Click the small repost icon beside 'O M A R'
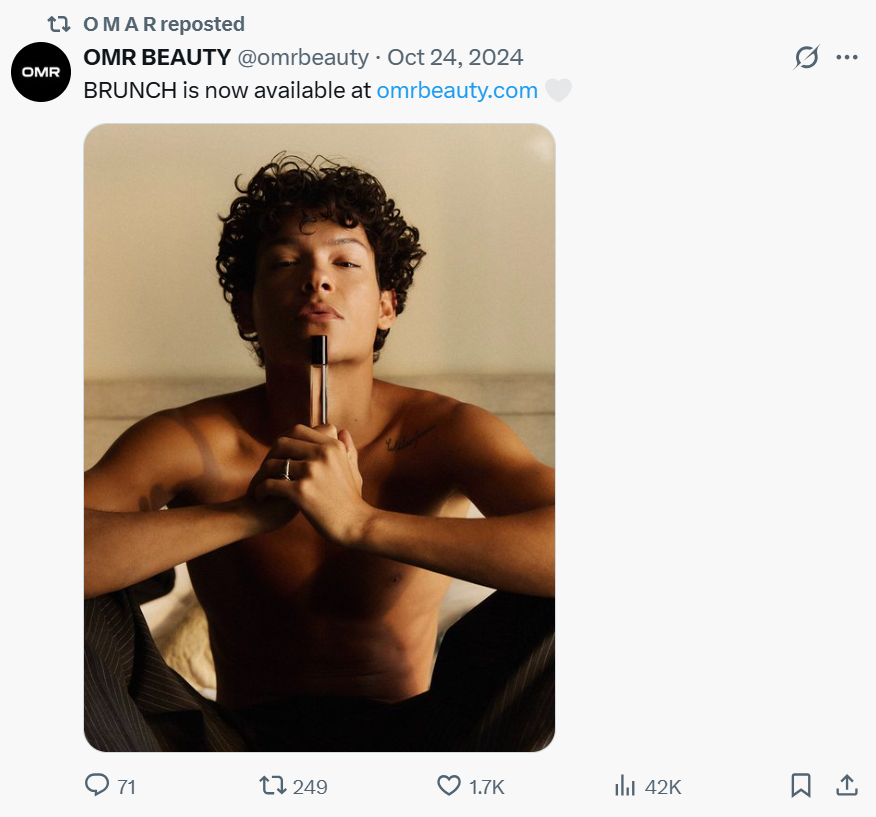 (59, 24)
